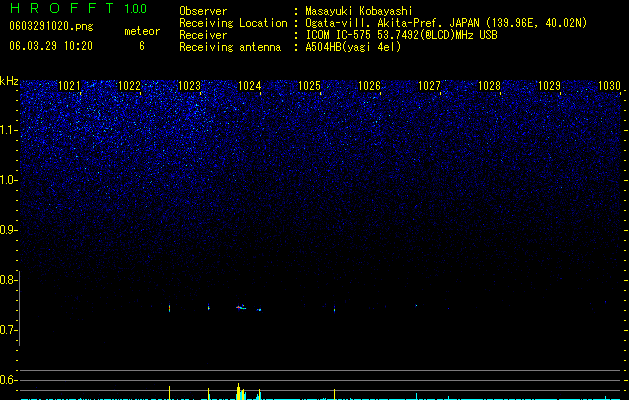Click the meteor count value 6
This screenshot has width=629, height=400.
[142, 46]
